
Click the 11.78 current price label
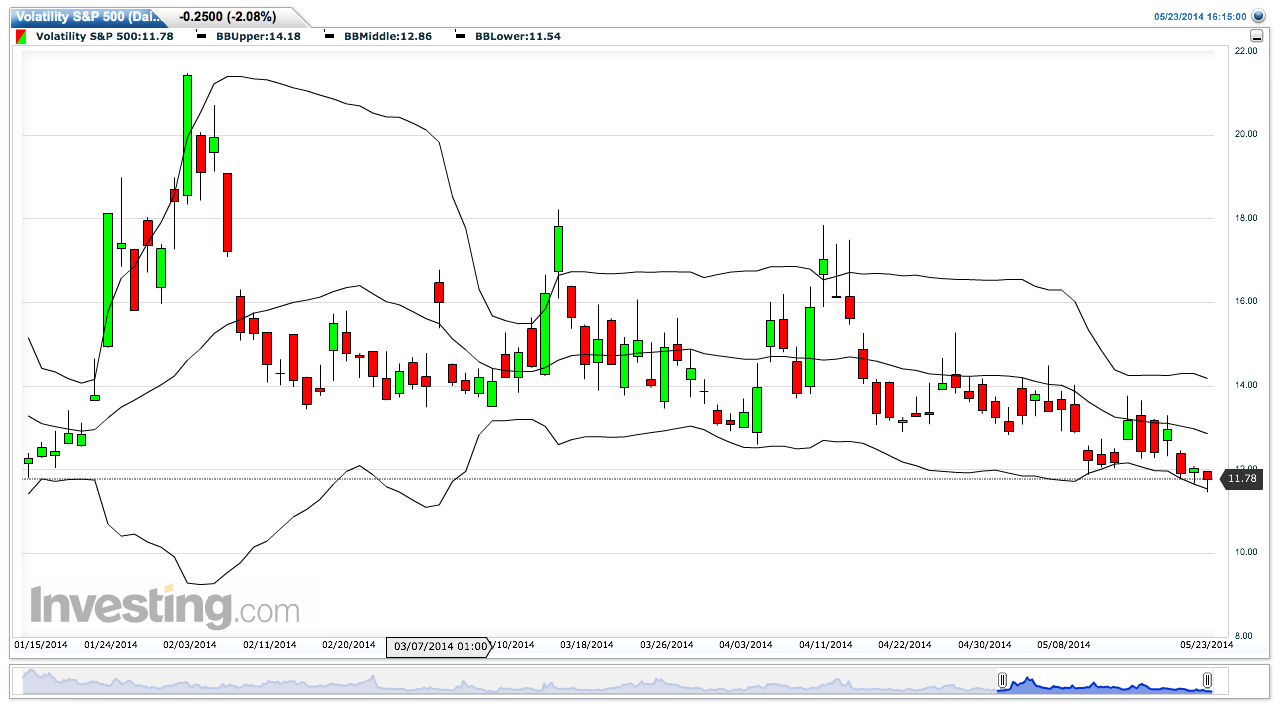click(x=1241, y=479)
